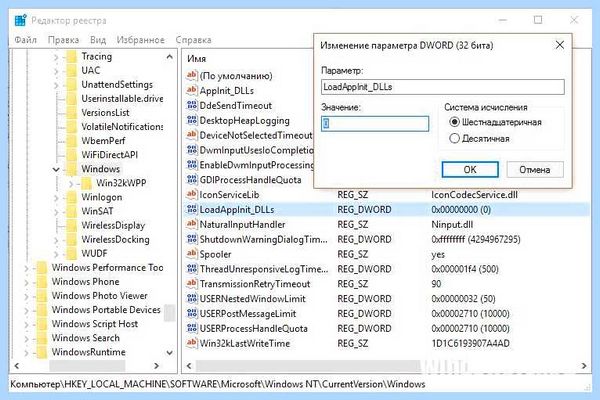Select the Windows Photo Viewer key

99,296
